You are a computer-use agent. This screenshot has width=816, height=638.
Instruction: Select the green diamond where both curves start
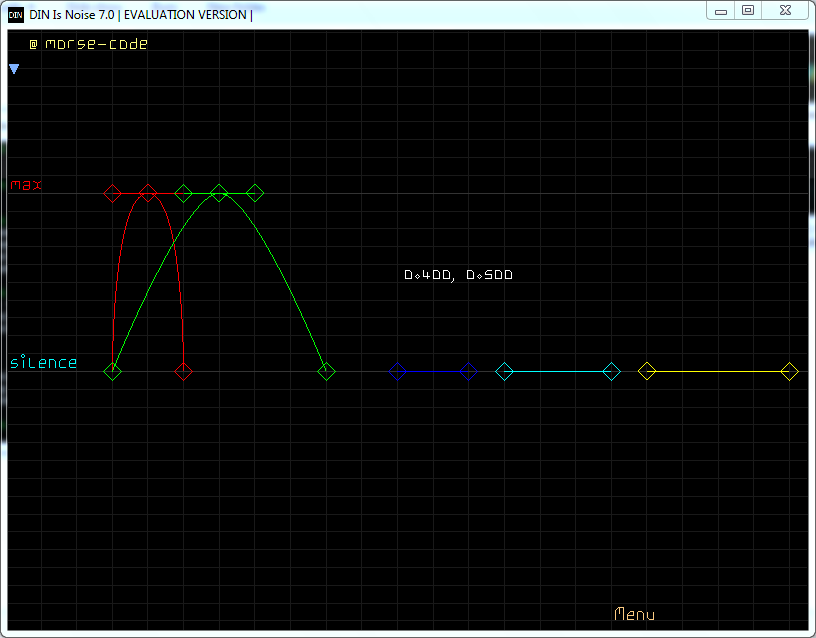113,372
